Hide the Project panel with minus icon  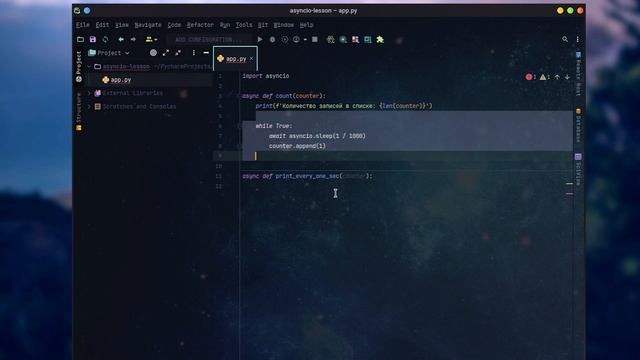206,53
